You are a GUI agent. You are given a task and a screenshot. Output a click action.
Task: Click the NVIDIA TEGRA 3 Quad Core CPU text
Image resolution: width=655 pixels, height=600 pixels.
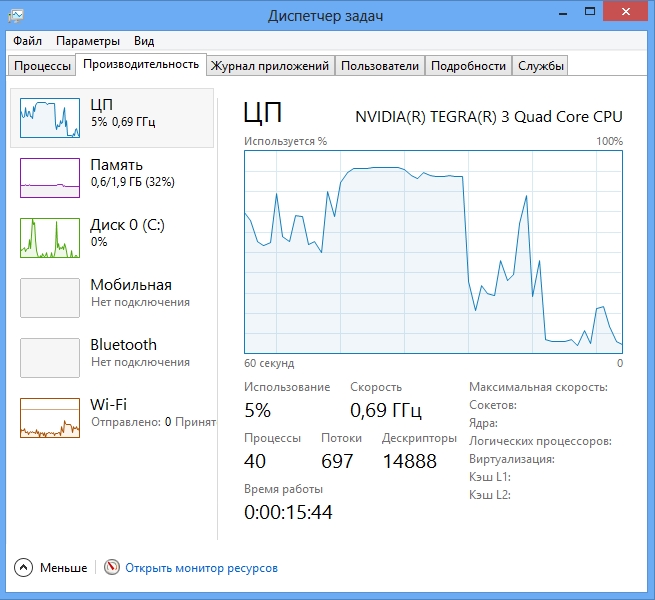click(x=489, y=117)
